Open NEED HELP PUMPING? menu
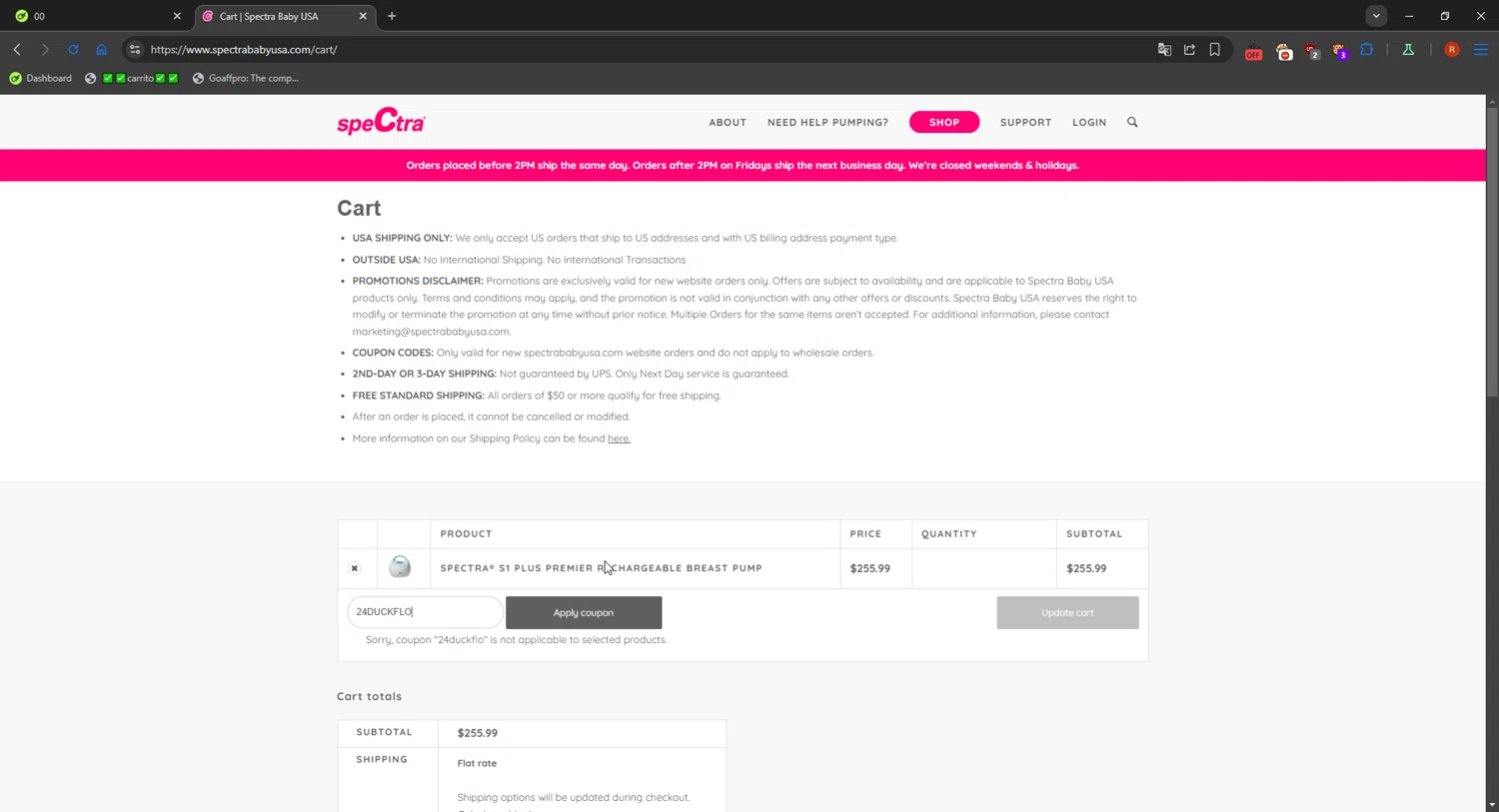 827,122
